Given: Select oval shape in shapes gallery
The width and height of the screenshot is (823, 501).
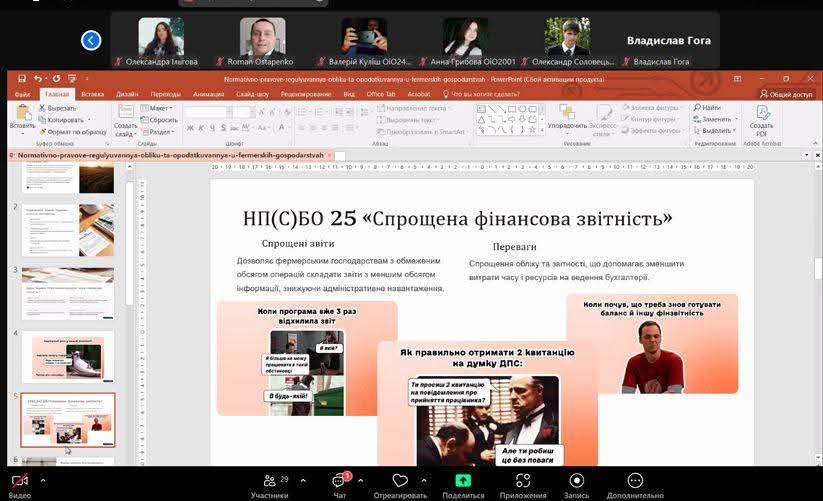Looking at the screenshot, I should click(x=522, y=109).
